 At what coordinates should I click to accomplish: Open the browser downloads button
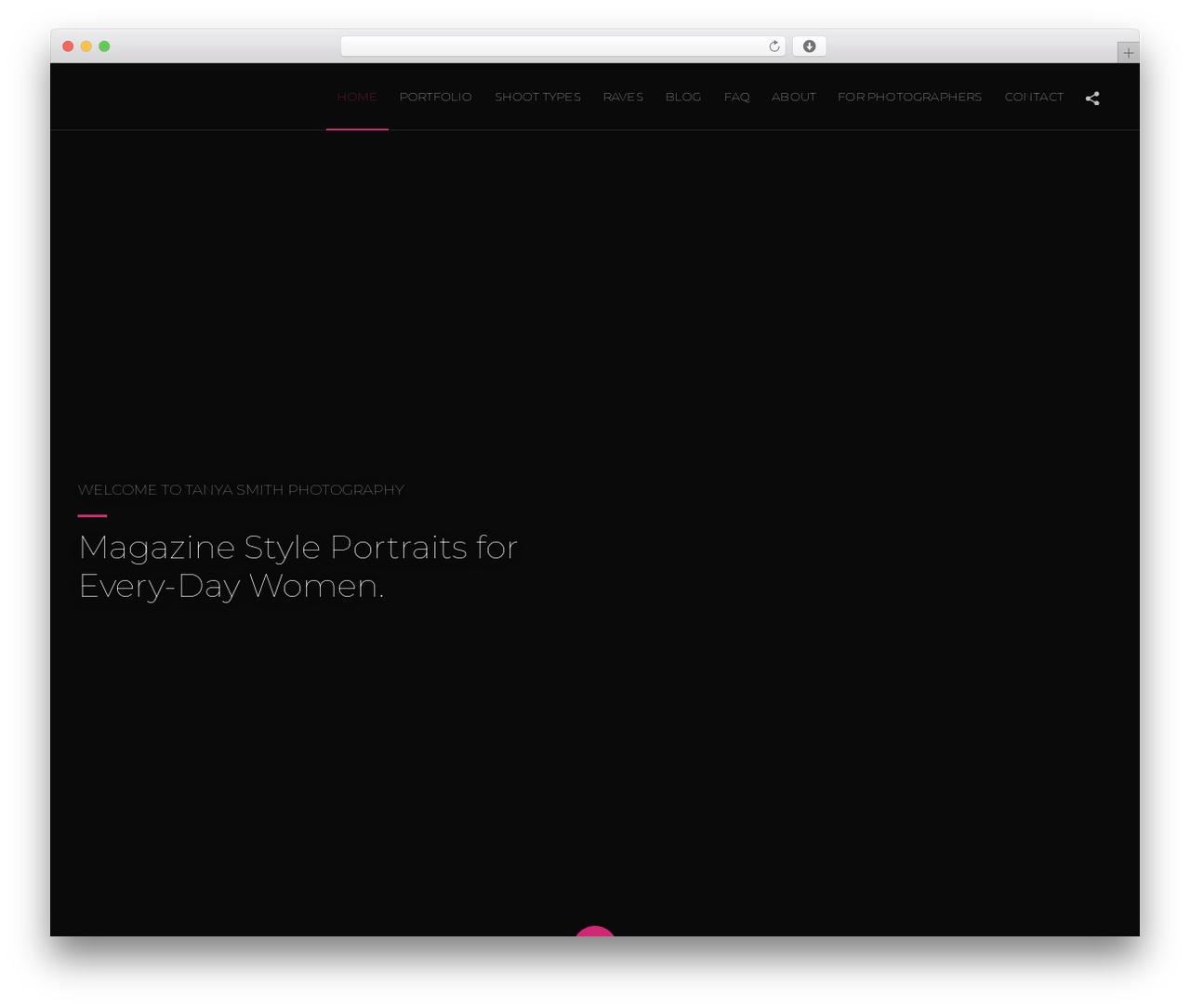pos(809,46)
